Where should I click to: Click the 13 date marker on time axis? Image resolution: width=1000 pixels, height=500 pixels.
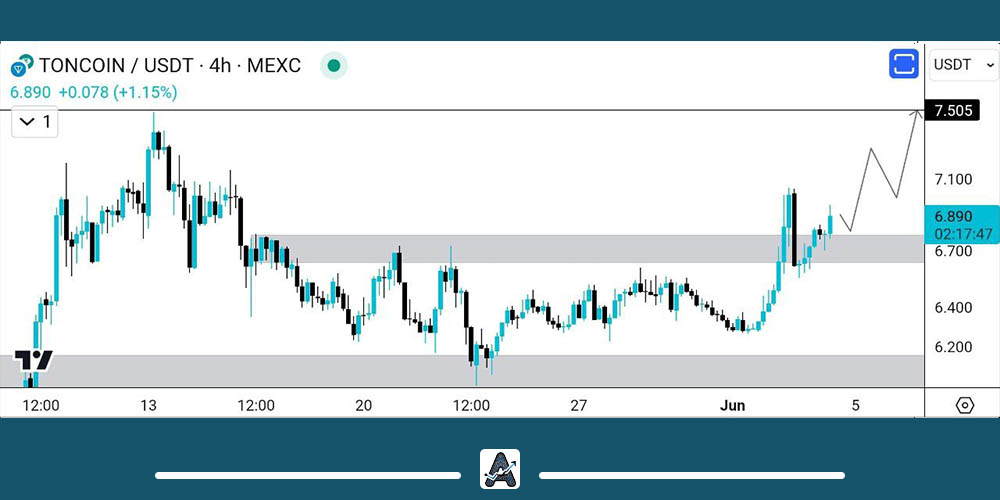[x=148, y=405]
